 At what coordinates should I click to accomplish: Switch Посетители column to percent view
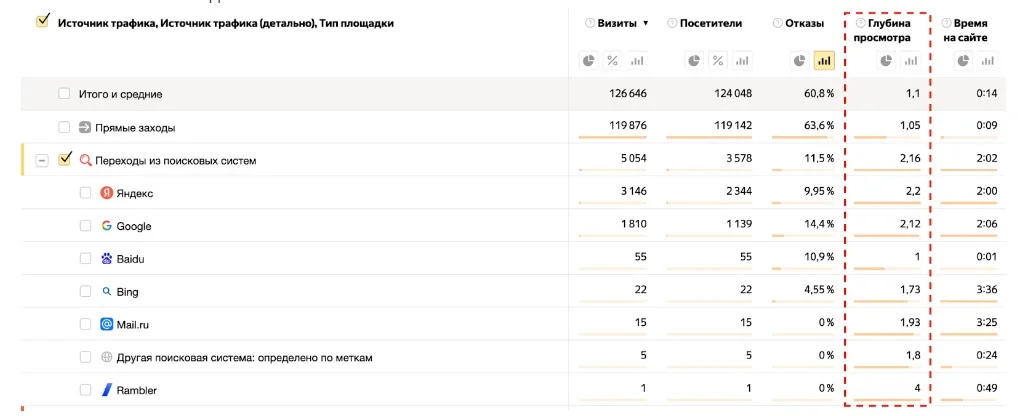click(x=718, y=61)
